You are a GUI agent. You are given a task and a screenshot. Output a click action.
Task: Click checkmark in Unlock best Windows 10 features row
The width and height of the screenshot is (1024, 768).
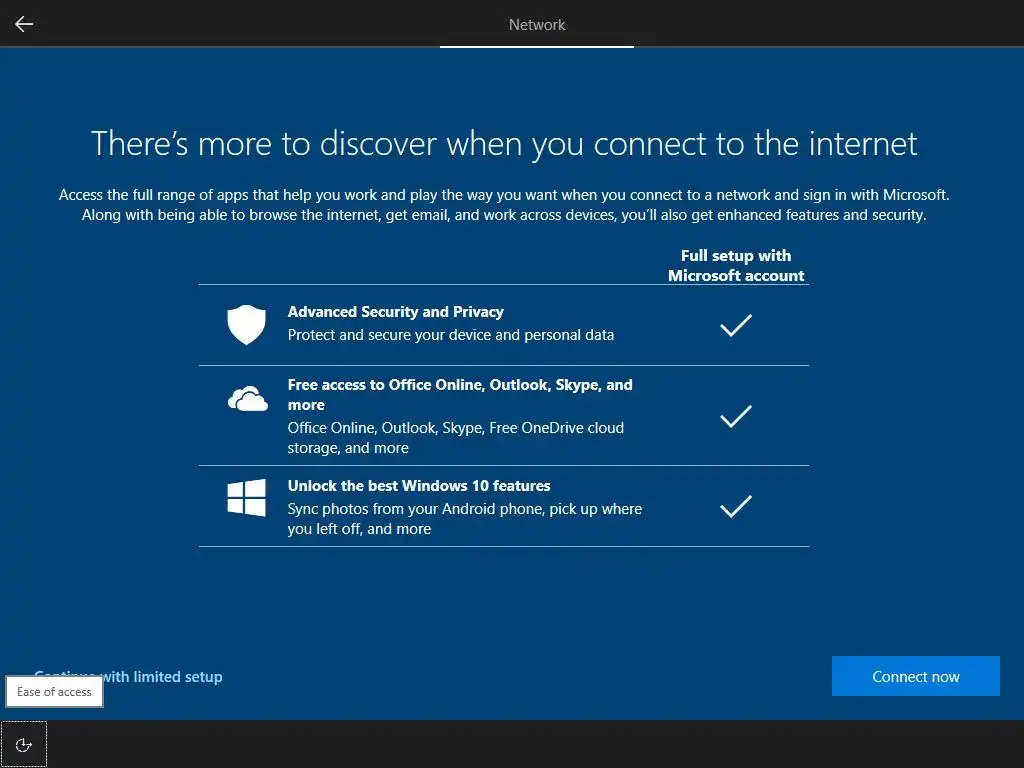coord(736,506)
